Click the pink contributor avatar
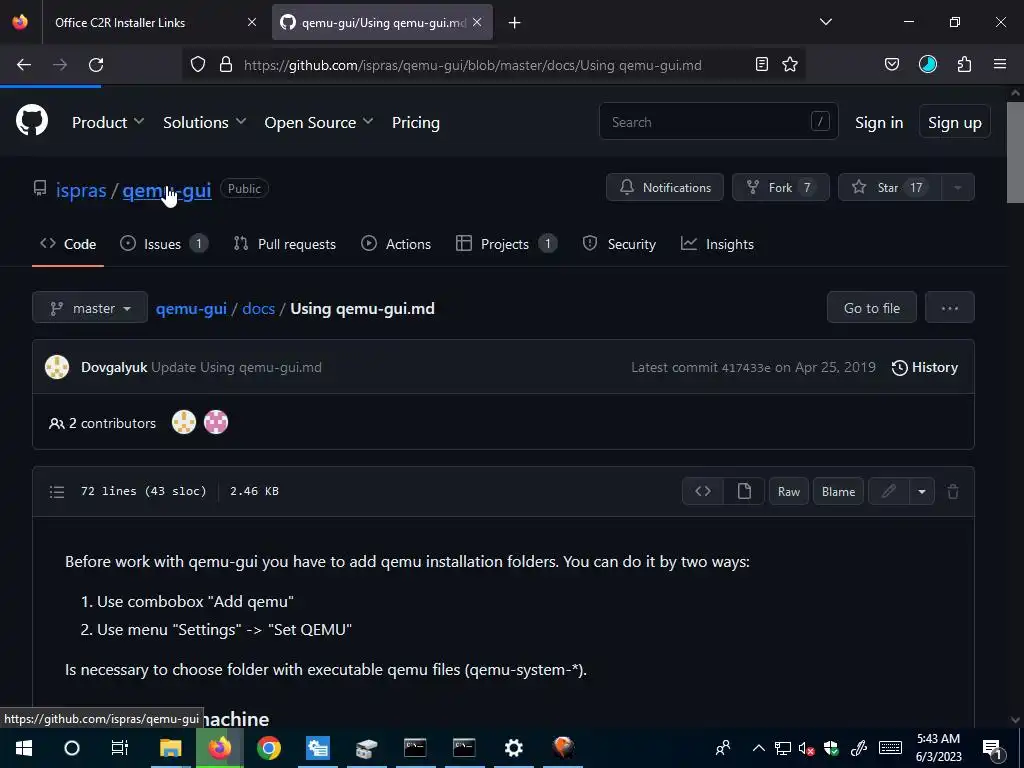The image size is (1024, 768). 216,423
